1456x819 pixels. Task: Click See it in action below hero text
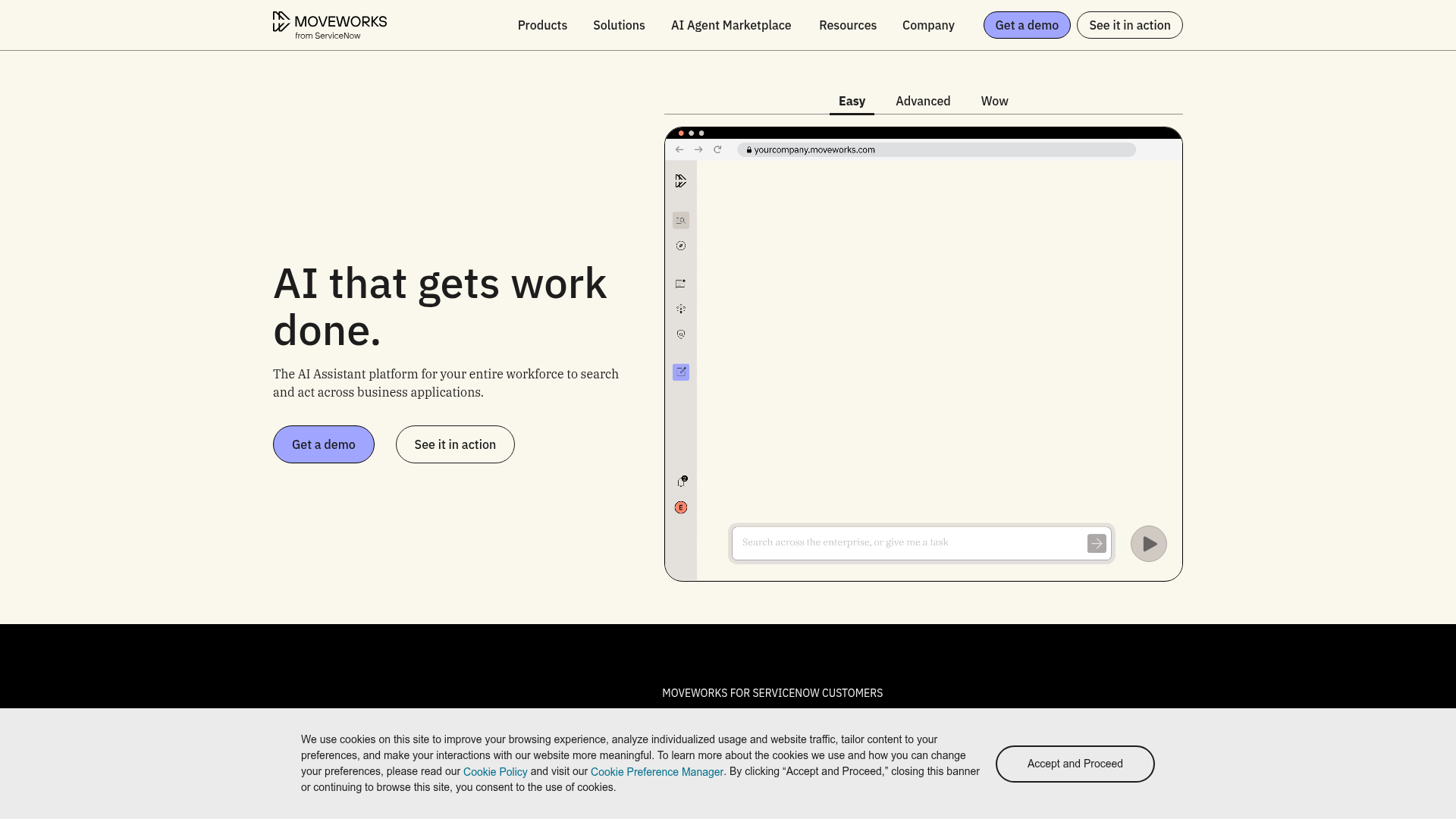(x=455, y=444)
